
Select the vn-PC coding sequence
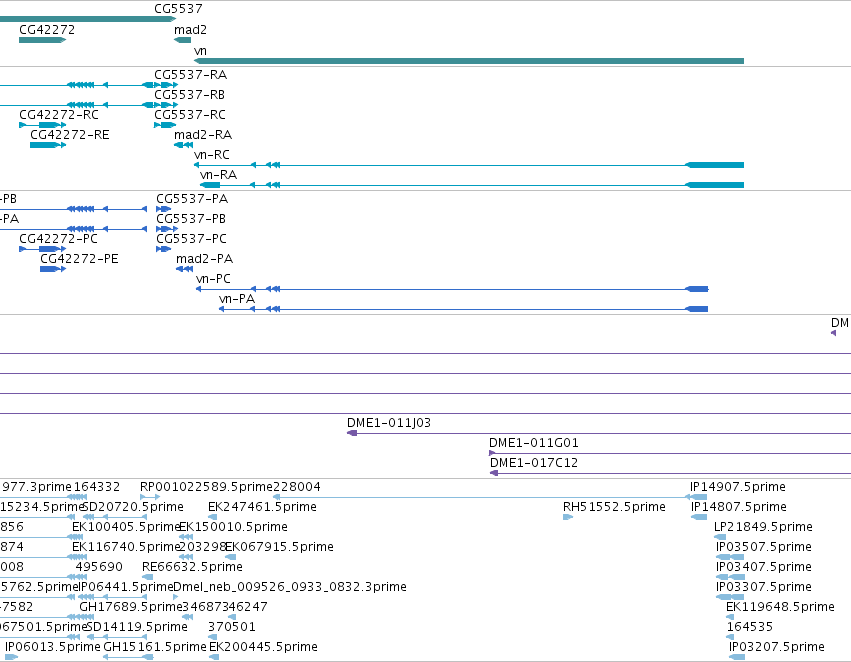[452, 289]
